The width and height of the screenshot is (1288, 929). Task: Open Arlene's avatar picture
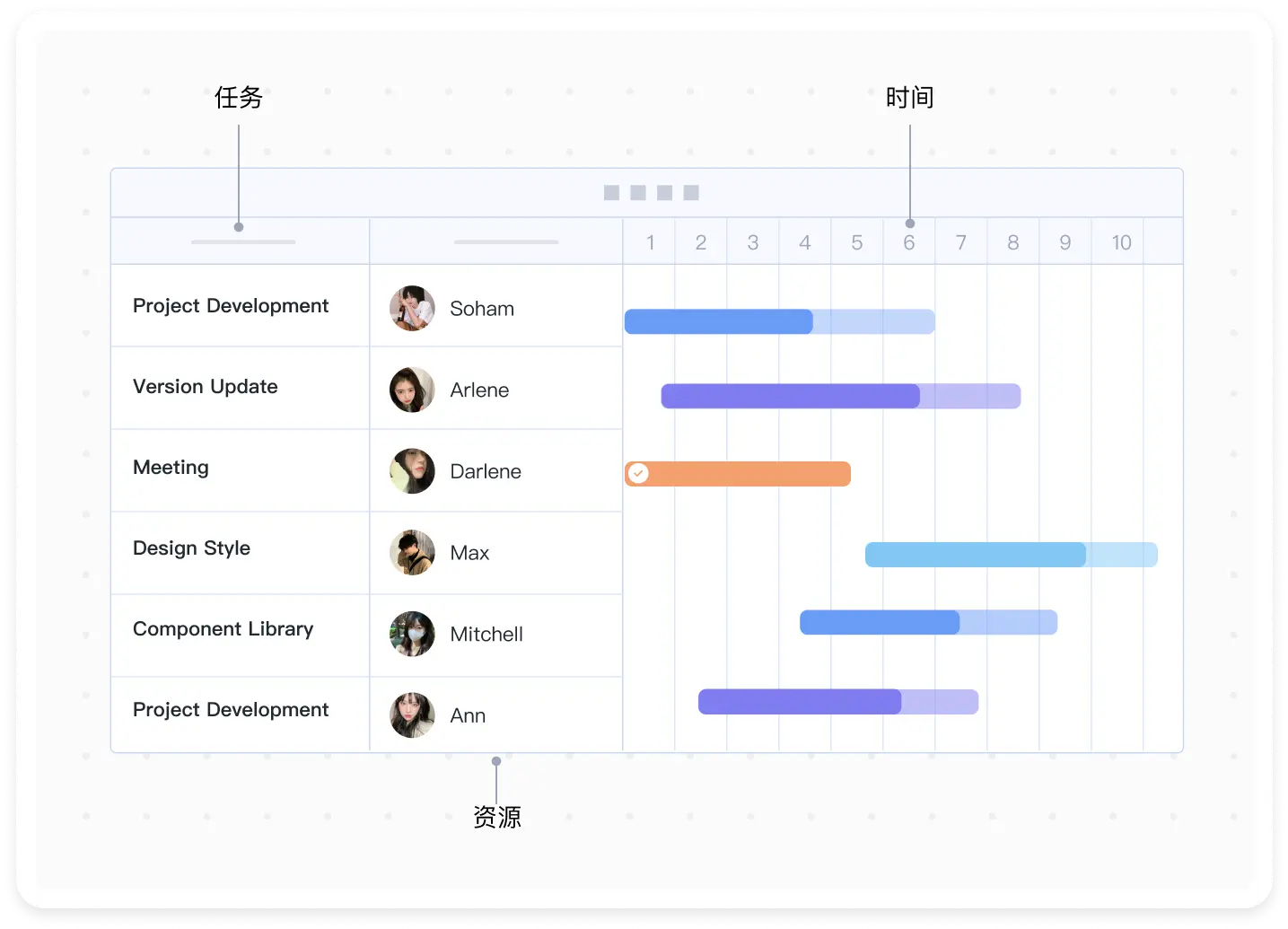412,390
